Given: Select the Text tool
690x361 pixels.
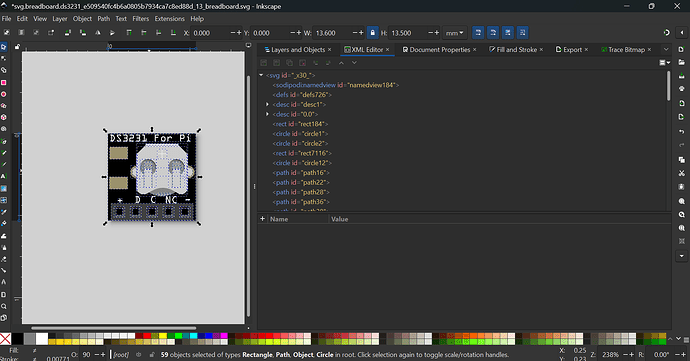Looking at the screenshot, I should pos(4,176).
